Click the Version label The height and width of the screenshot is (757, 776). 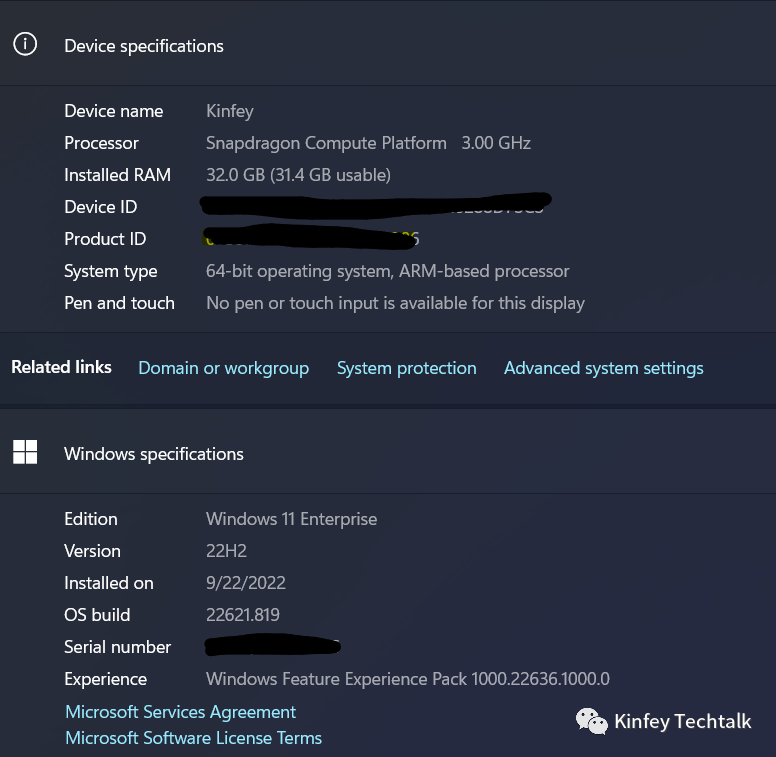[93, 551]
